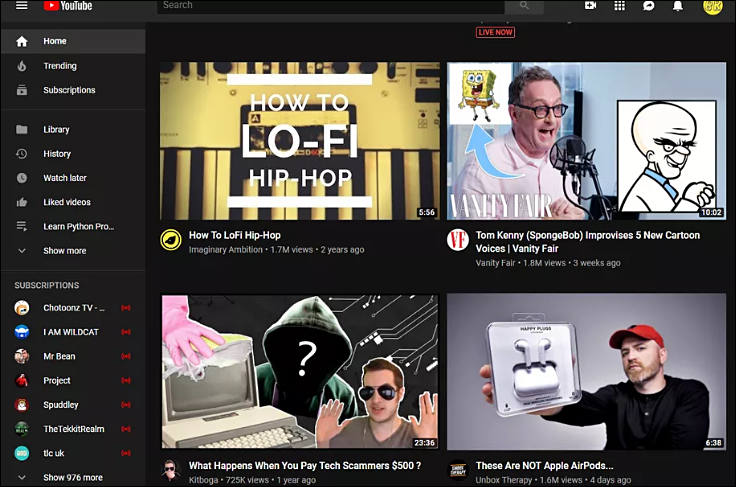Open the Tom Kenny Improvises video title
This screenshot has height=487, width=736.
(x=588, y=242)
